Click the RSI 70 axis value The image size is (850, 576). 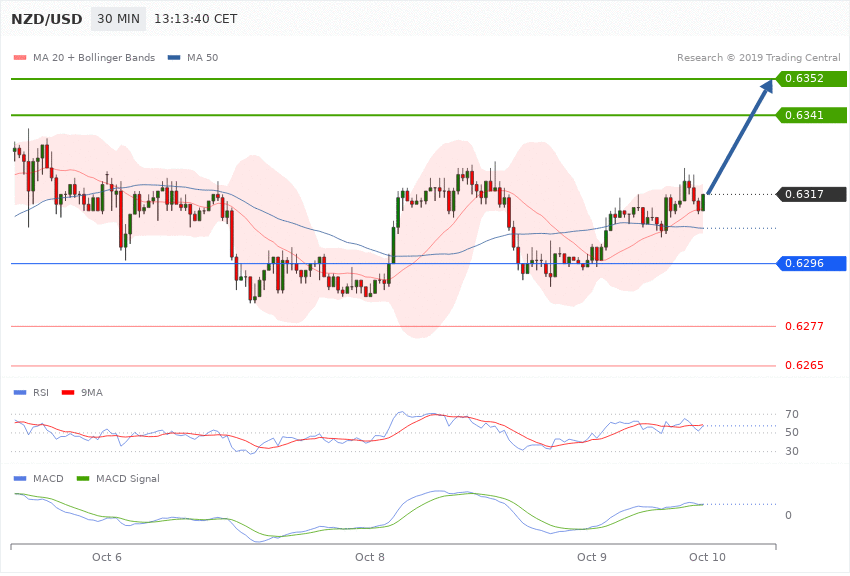pyautogui.click(x=791, y=415)
